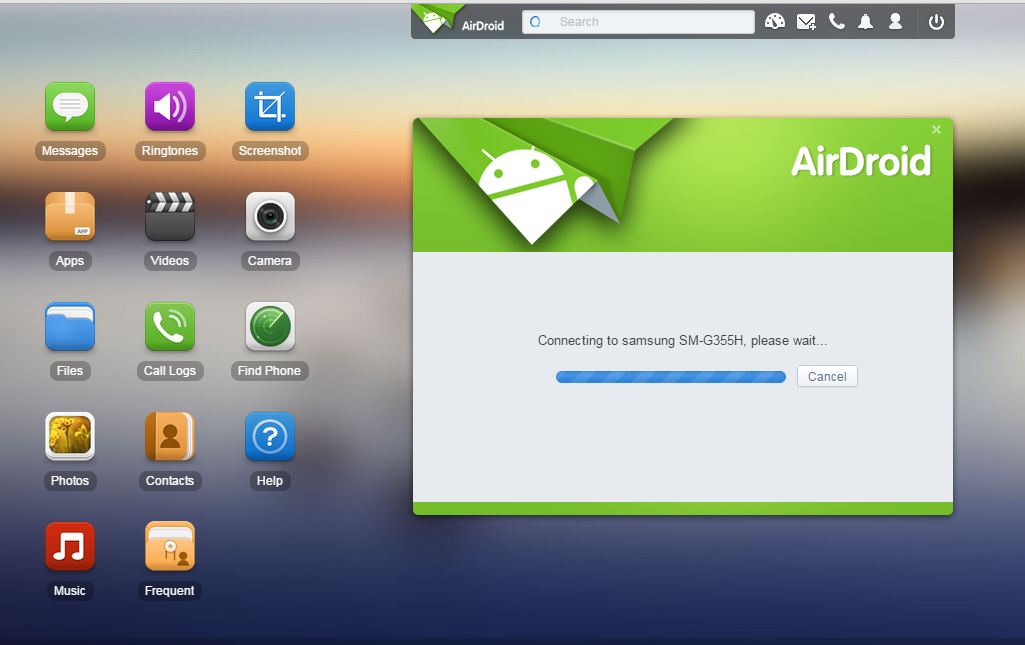Launch the Find Phone radar icon

pos(270,326)
